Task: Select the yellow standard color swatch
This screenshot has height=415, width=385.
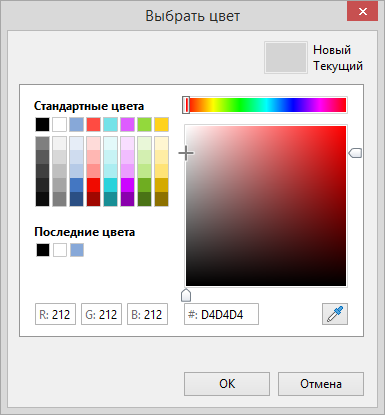Action: (161, 124)
